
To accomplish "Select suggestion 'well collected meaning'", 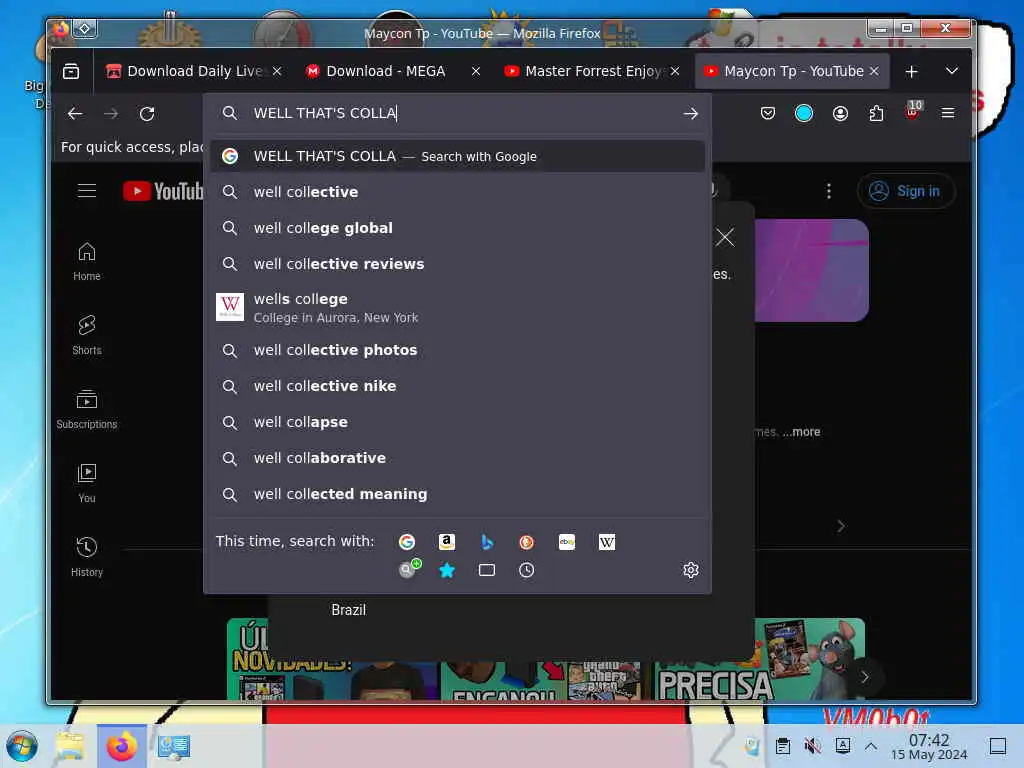I will tap(457, 494).
